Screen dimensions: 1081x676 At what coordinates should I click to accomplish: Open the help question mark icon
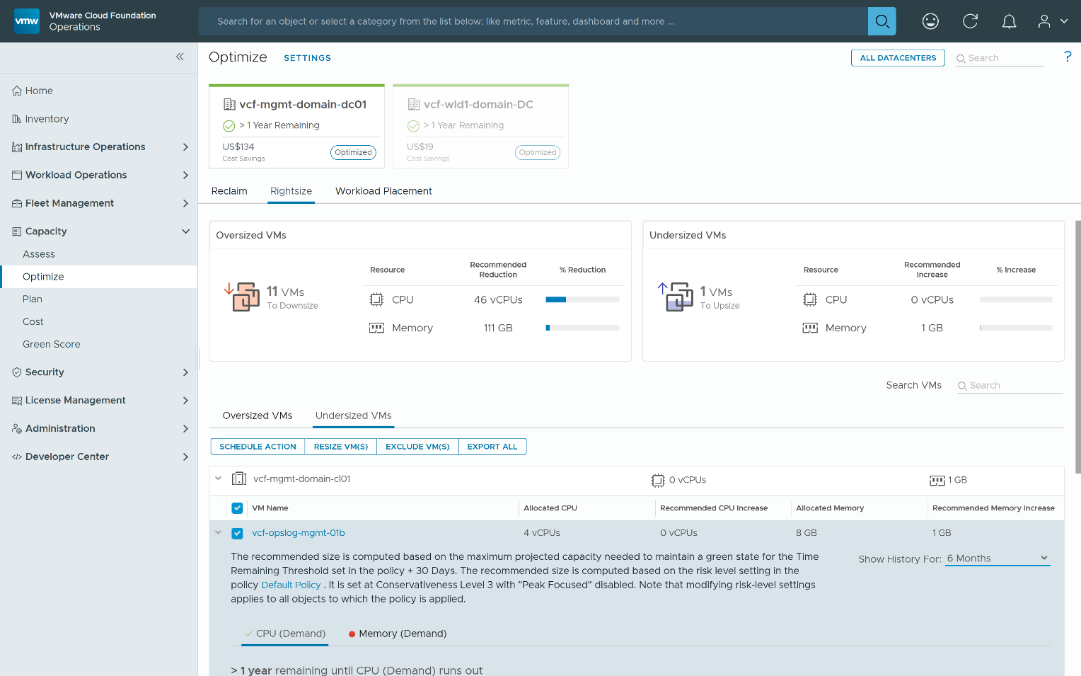(1070, 57)
